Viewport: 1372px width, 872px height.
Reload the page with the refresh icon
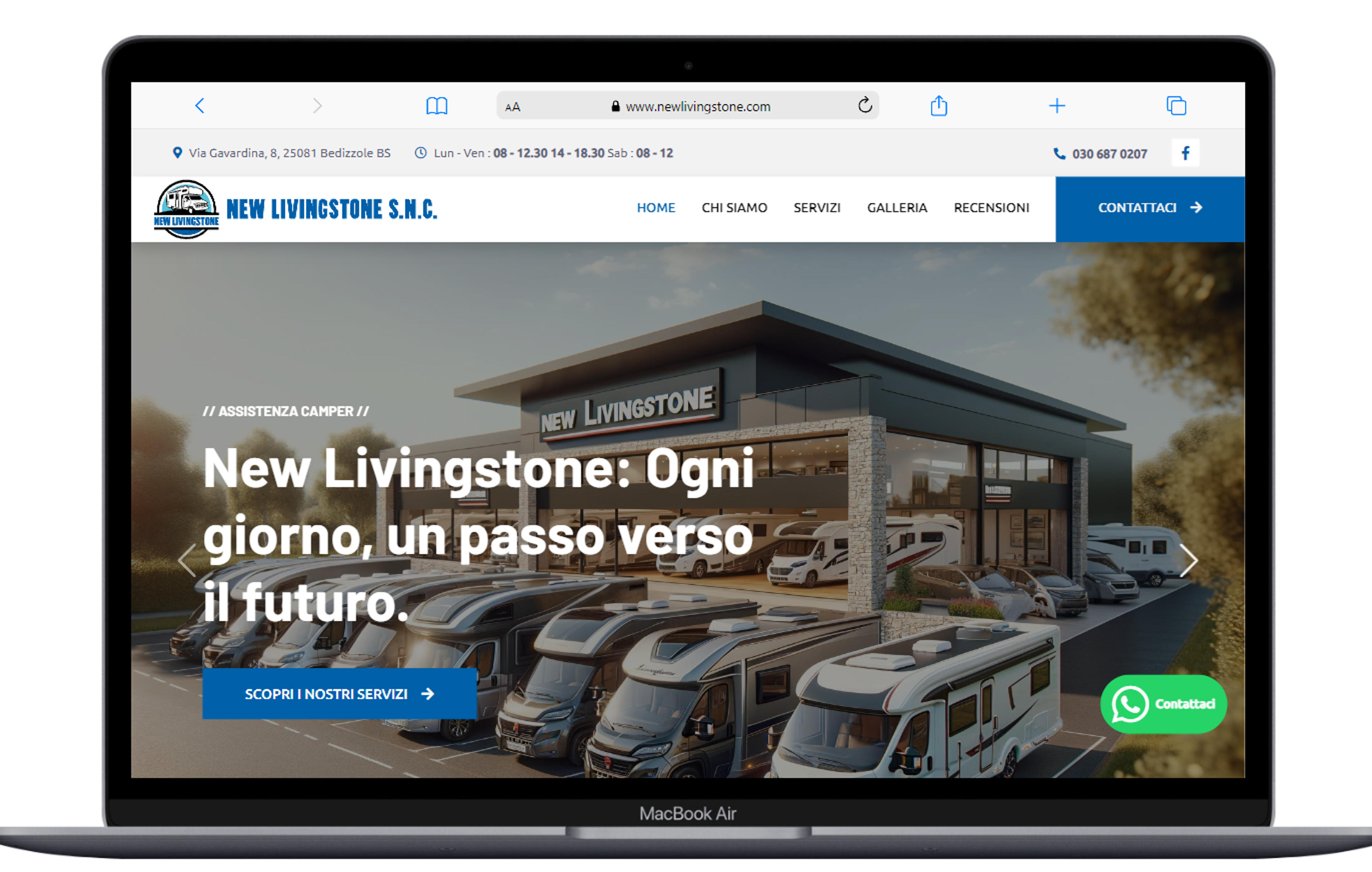[x=865, y=105]
